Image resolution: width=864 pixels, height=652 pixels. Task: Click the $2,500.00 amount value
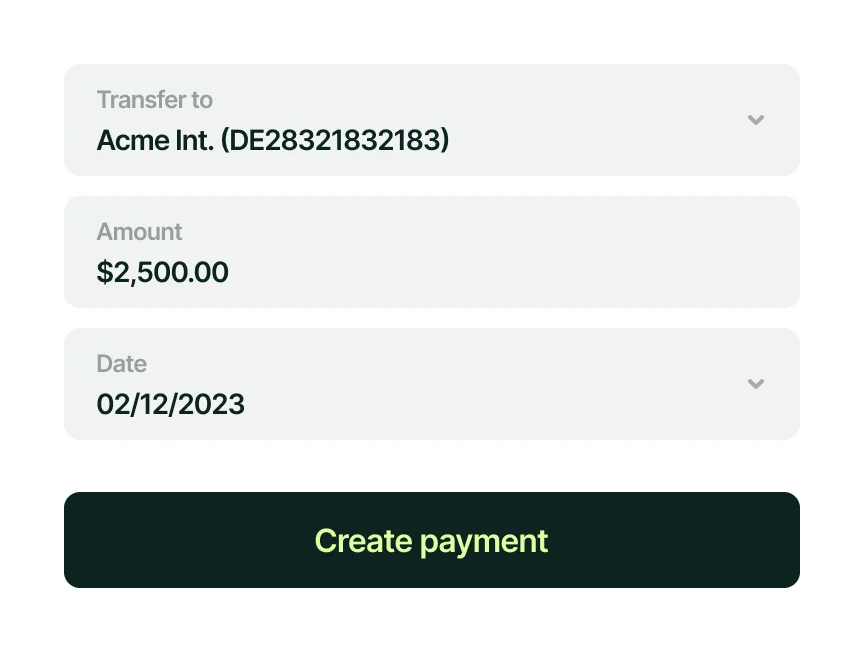[x=162, y=272]
